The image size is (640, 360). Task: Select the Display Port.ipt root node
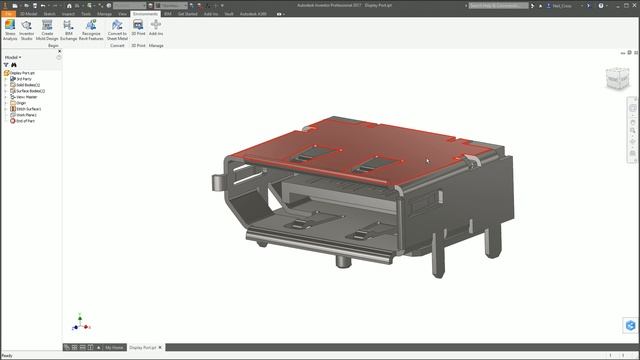(x=19, y=73)
